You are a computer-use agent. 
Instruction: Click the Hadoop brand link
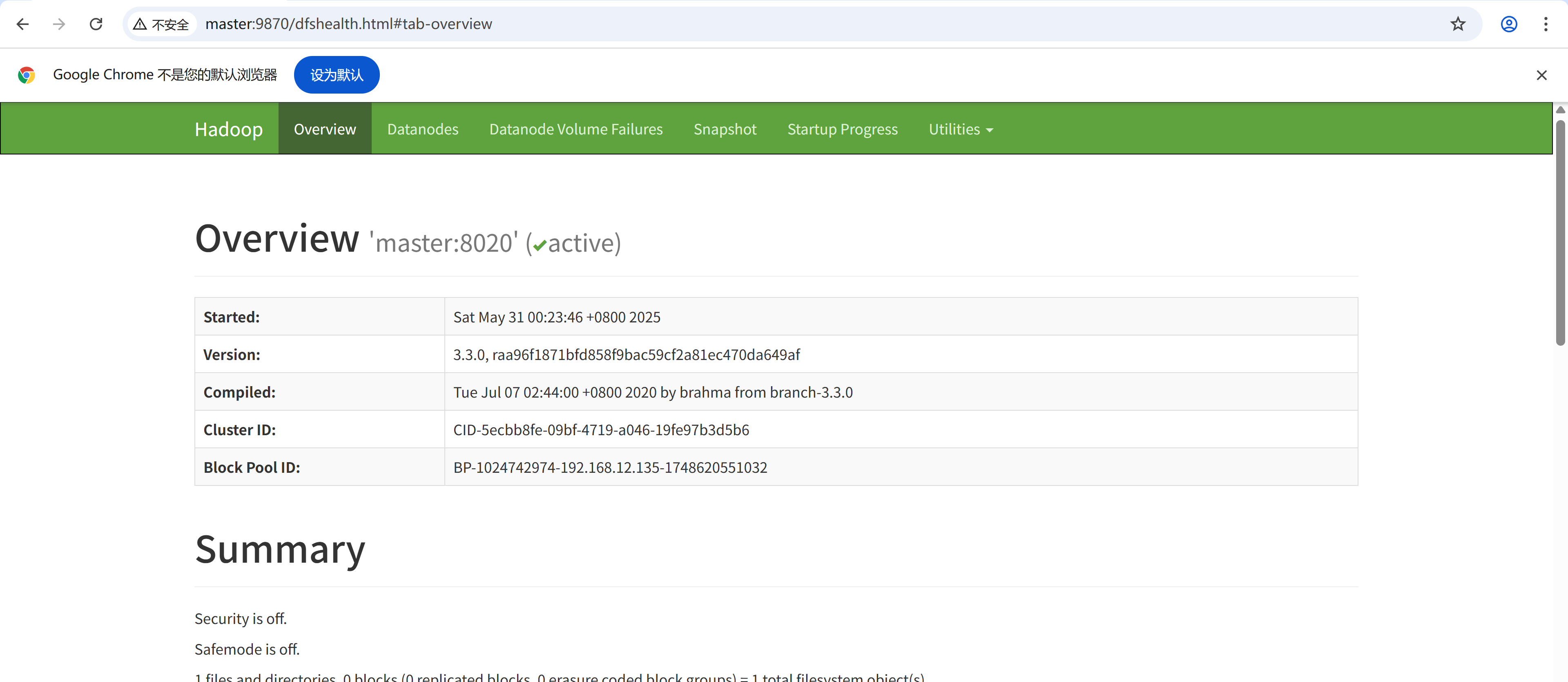tap(228, 129)
